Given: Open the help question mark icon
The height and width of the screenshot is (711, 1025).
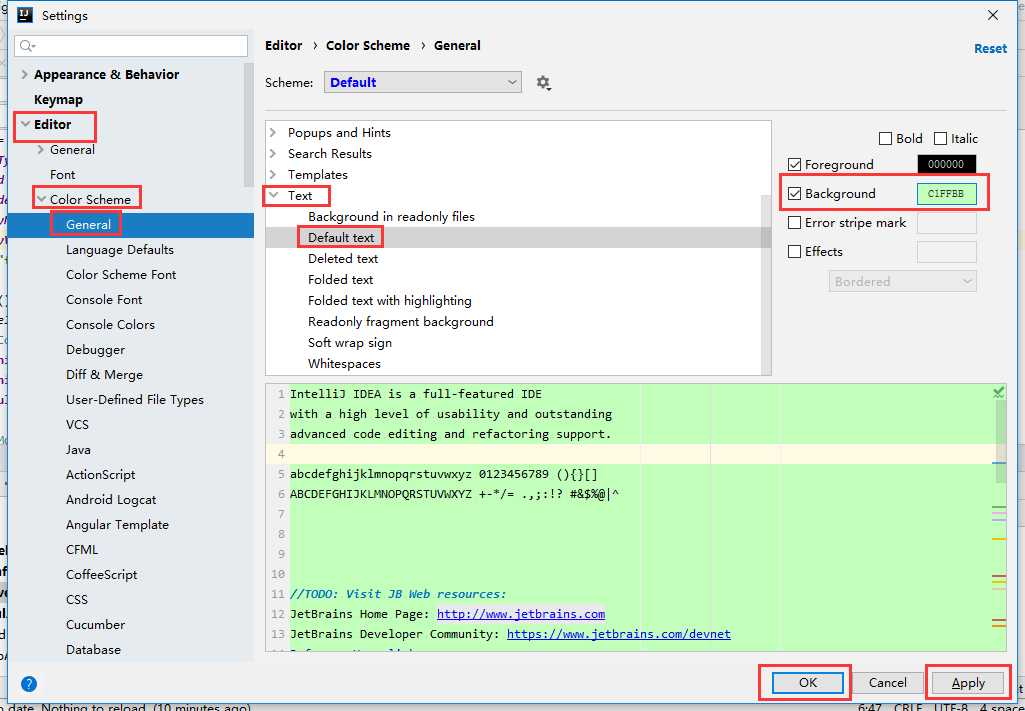Looking at the screenshot, I should (x=29, y=684).
